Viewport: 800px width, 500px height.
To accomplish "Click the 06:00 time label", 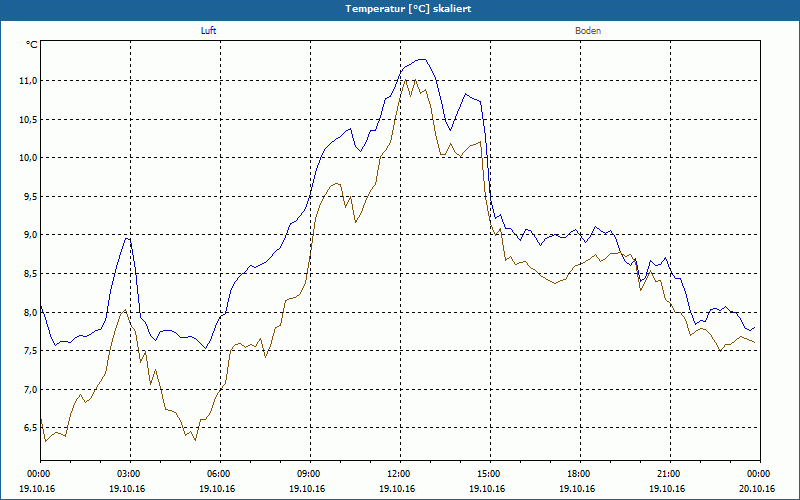I will [x=220, y=474].
